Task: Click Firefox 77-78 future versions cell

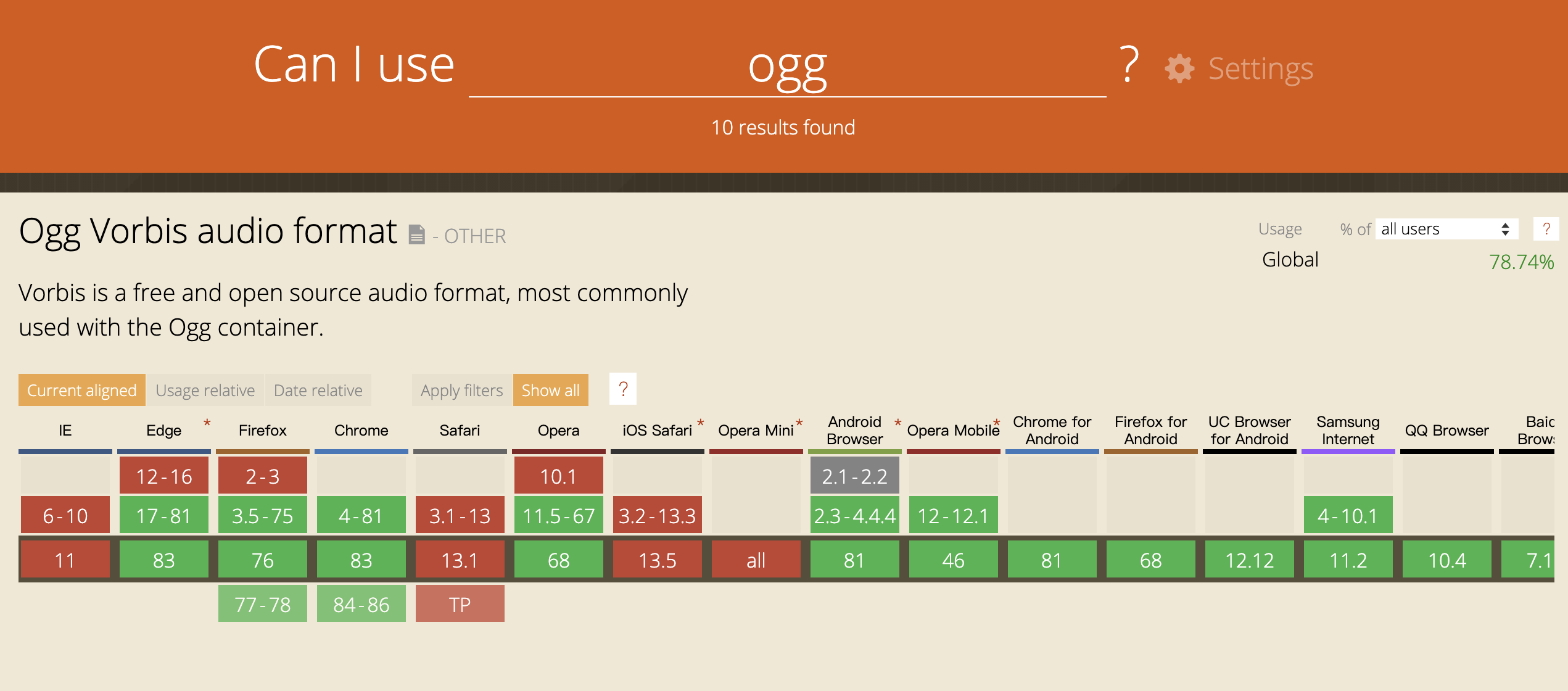Action: click(263, 604)
